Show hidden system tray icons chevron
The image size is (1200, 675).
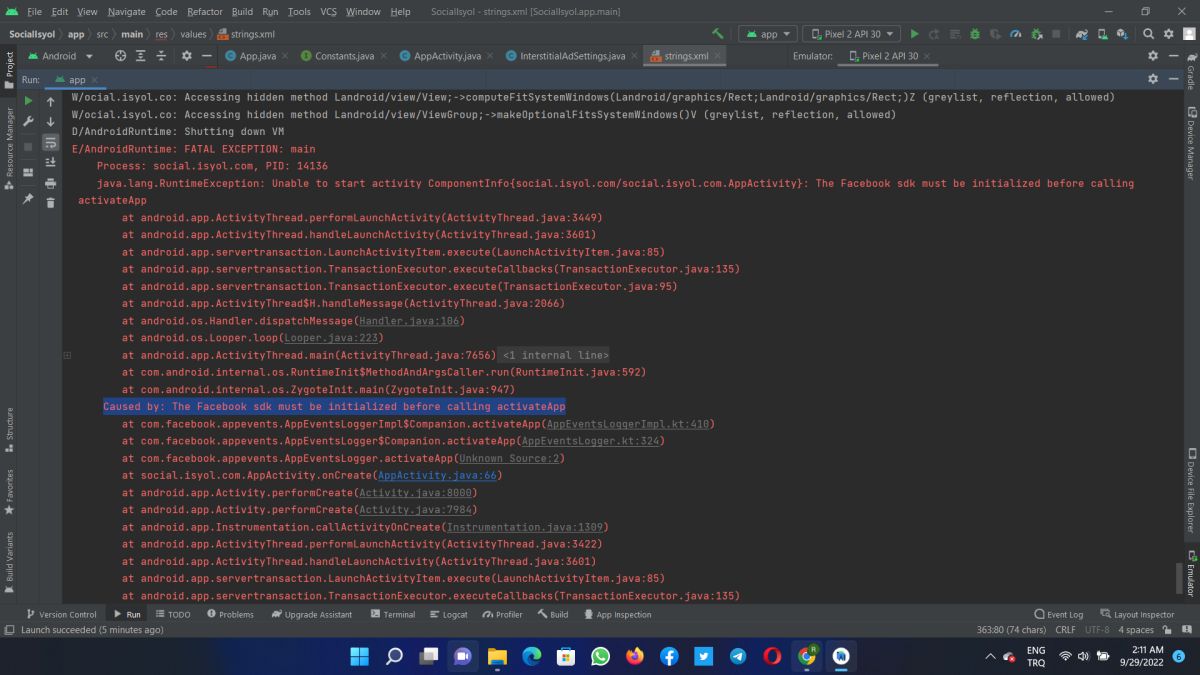point(991,657)
